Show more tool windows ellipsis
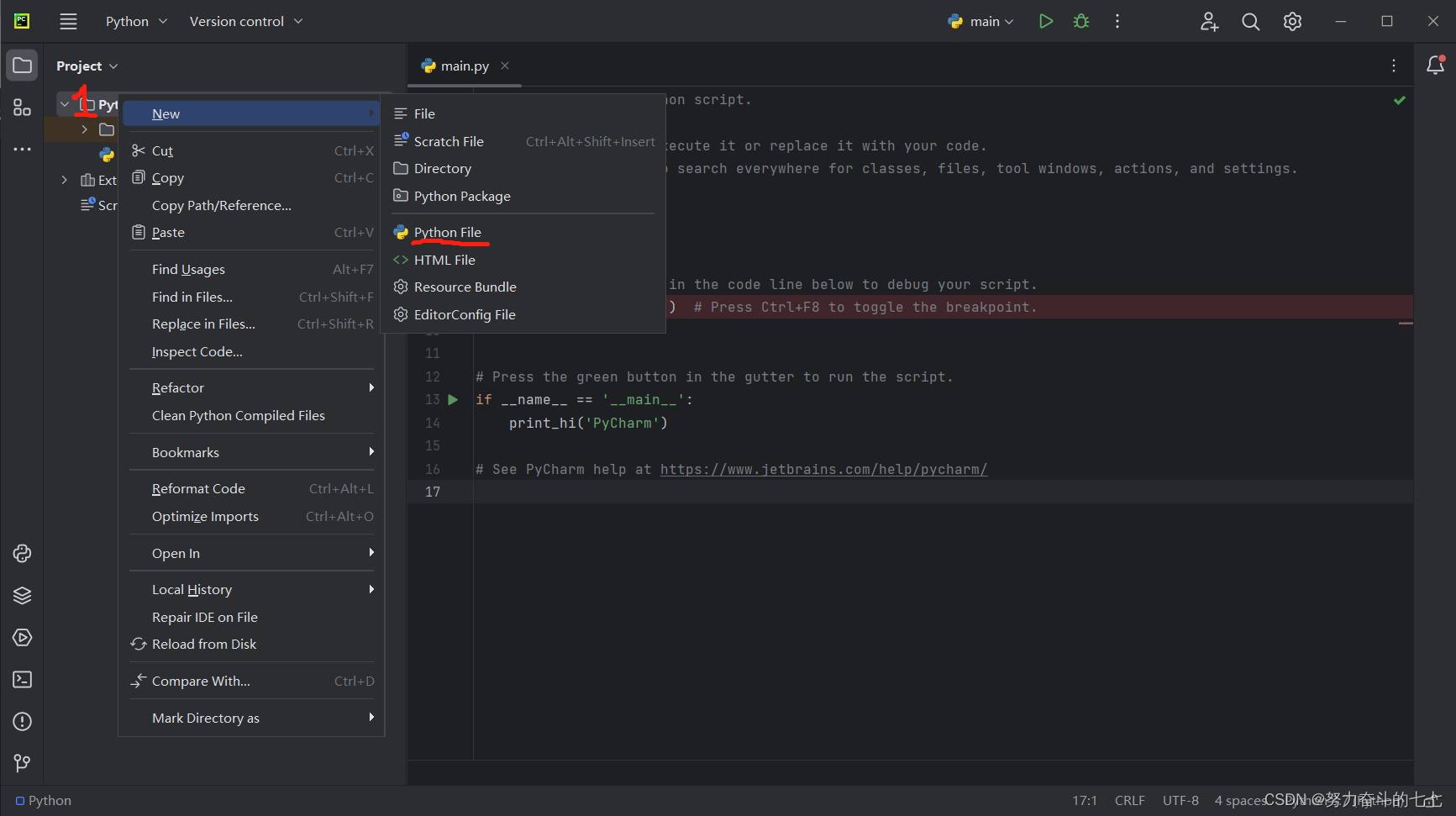The image size is (1456, 816). click(x=23, y=150)
